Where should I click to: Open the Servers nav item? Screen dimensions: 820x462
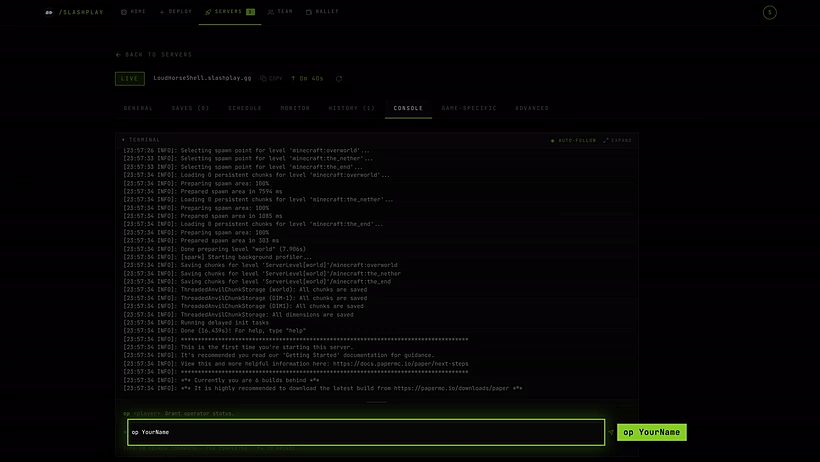coord(230,12)
